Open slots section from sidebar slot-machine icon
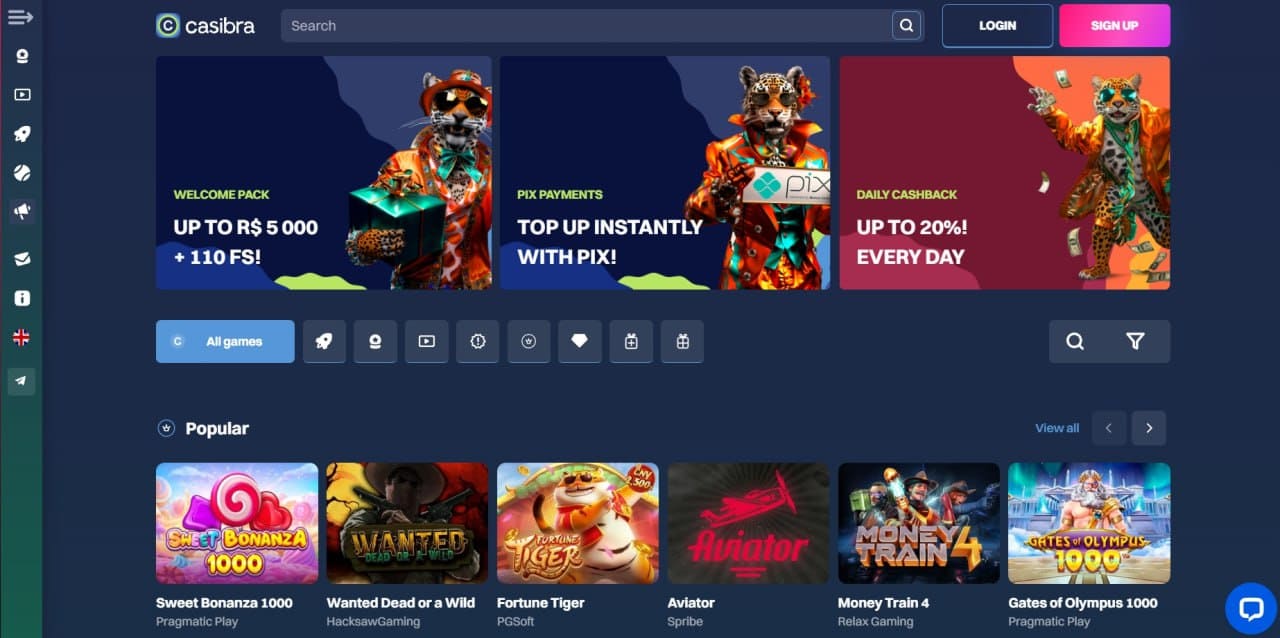1280x638 pixels. click(x=21, y=56)
